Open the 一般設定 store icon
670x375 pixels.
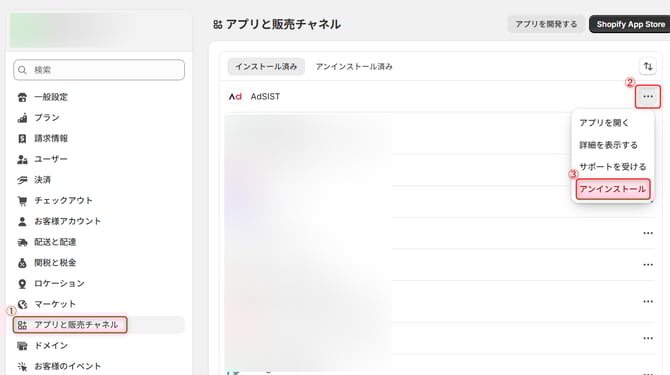tap(22, 97)
